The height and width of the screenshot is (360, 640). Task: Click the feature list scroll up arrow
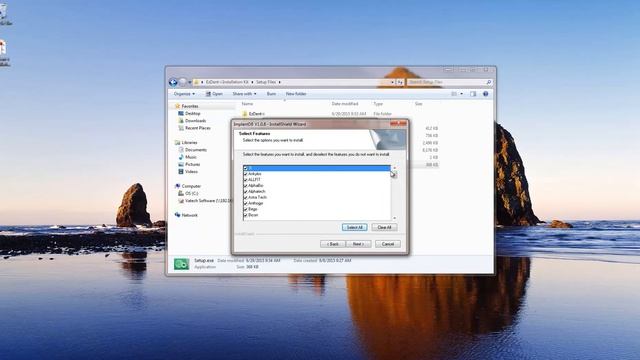point(394,168)
